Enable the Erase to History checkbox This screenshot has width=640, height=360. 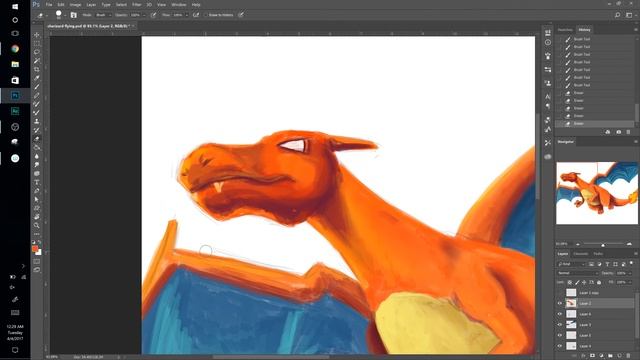point(206,15)
